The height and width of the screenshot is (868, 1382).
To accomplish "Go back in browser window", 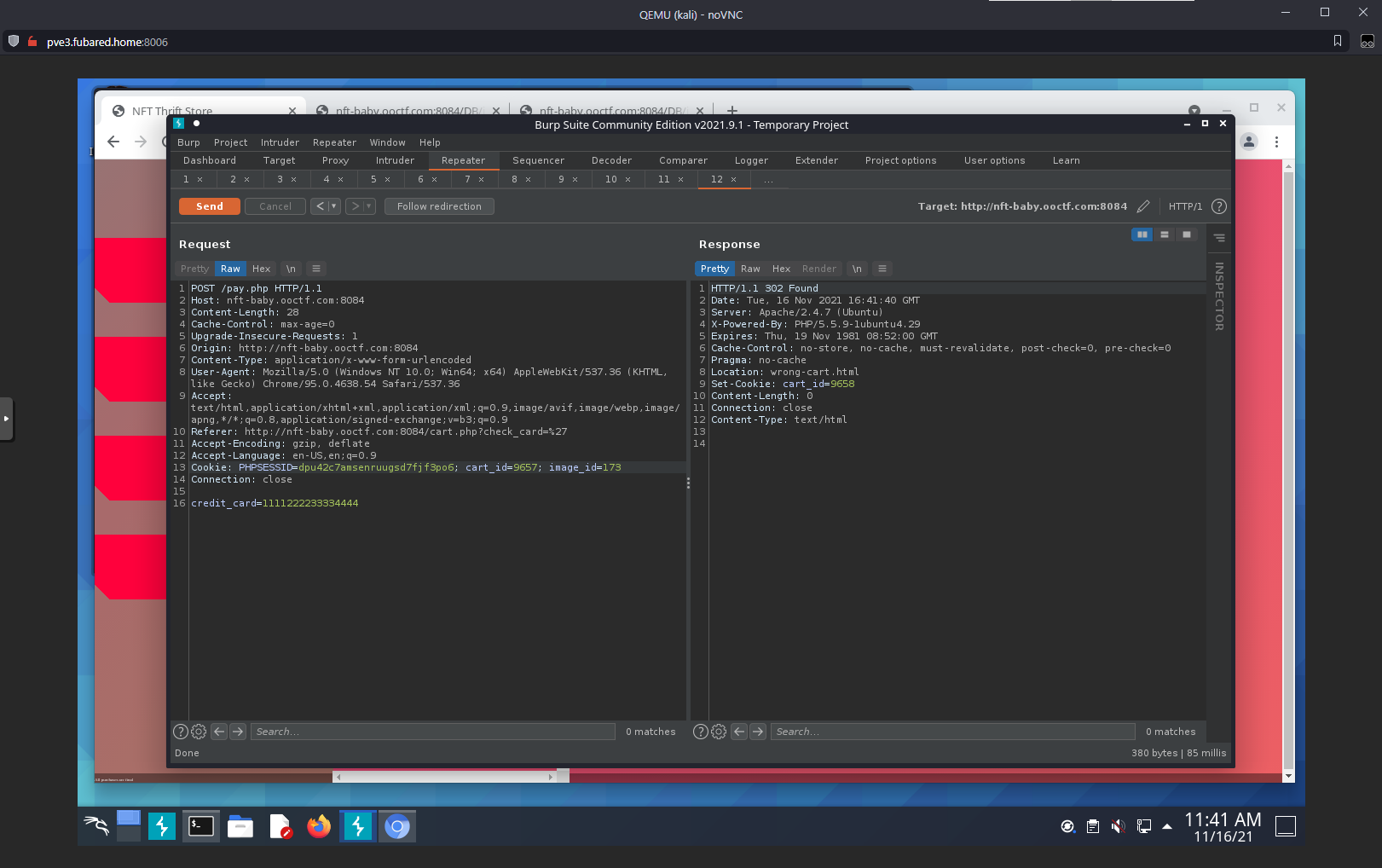I will pos(113,142).
